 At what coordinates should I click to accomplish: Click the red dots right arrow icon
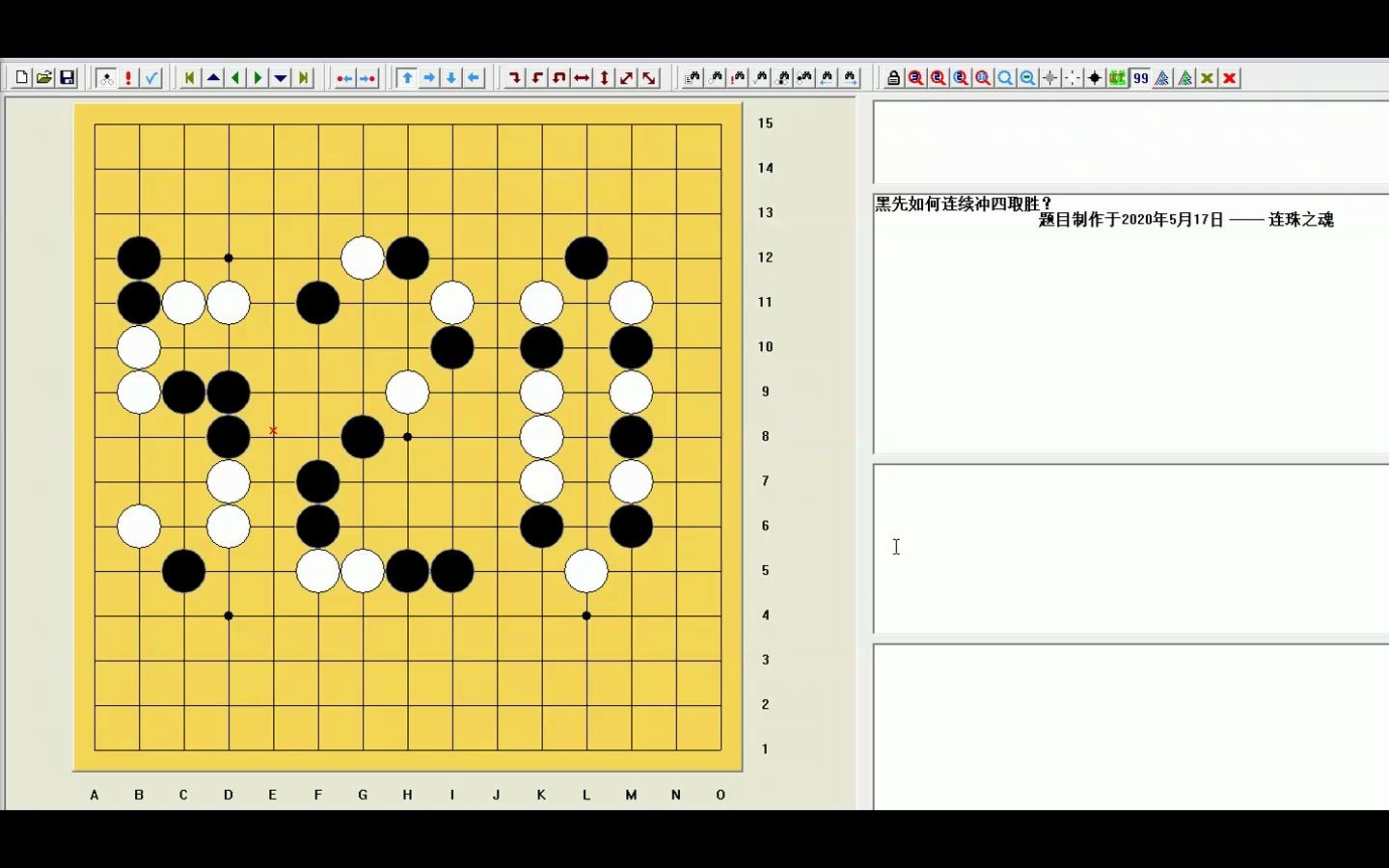[x=368, y=78]
